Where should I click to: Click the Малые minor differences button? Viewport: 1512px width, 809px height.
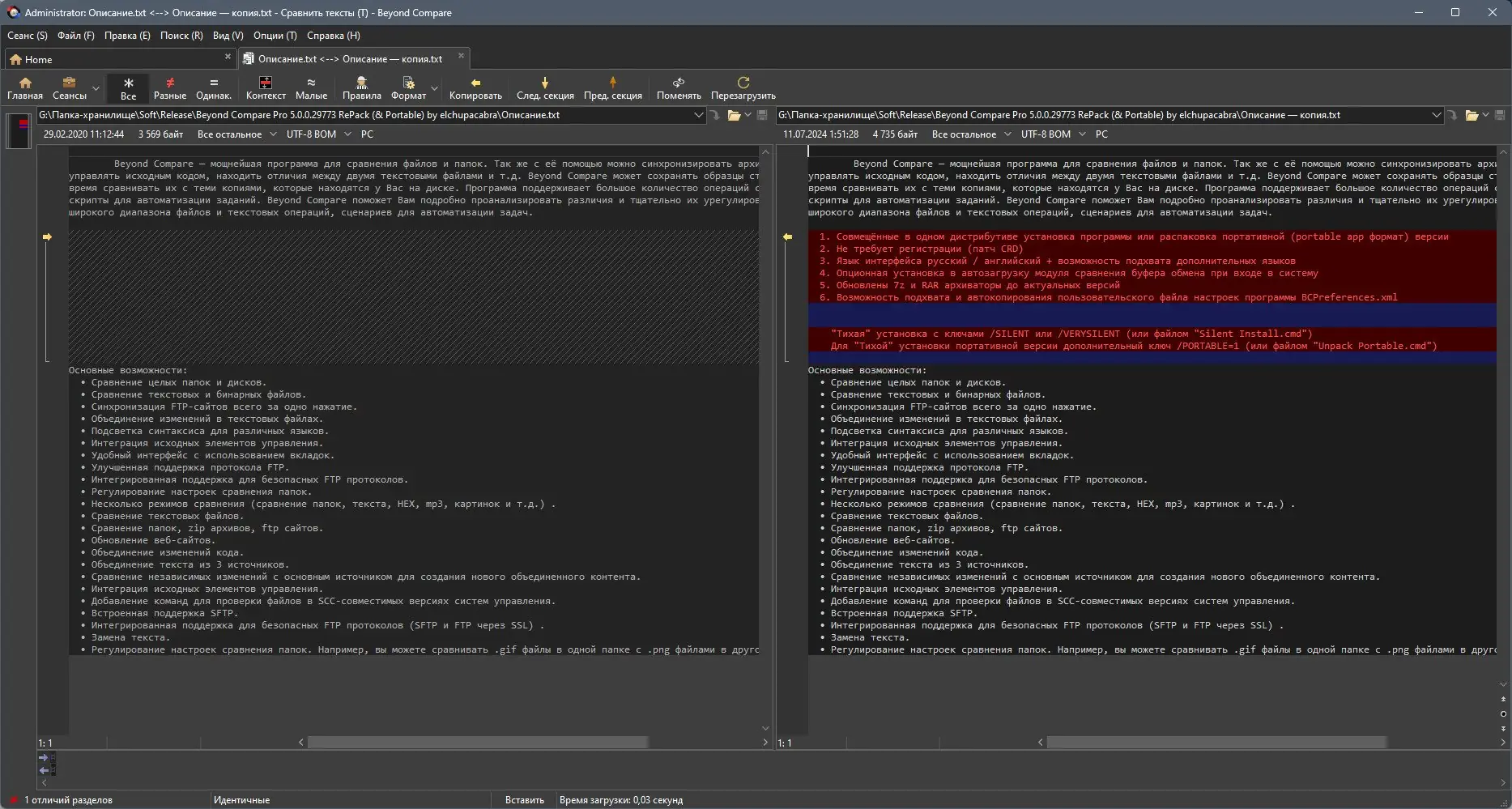coord(311,88)
